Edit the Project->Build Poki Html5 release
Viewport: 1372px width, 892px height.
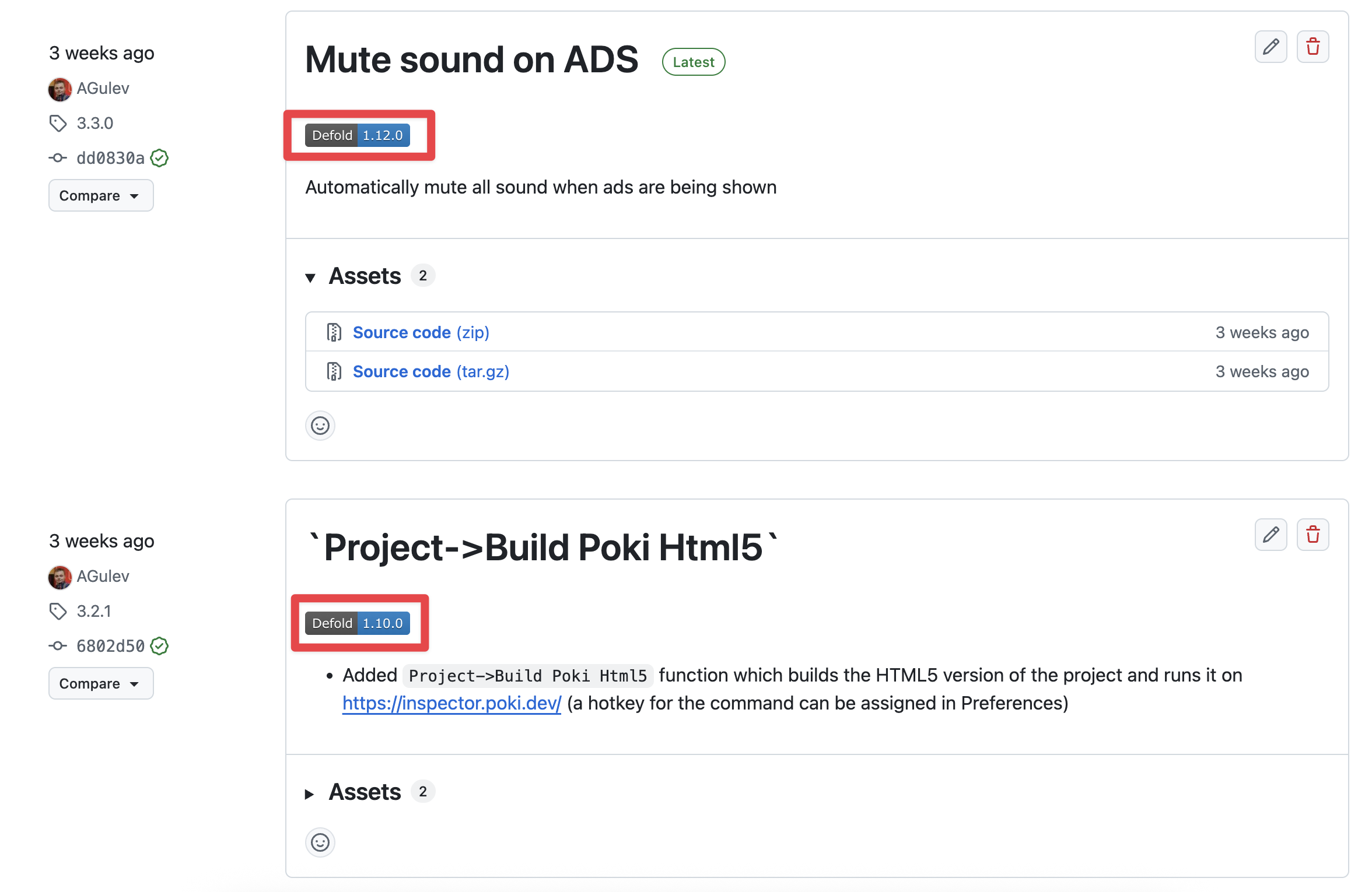(x=1270, y=535)
